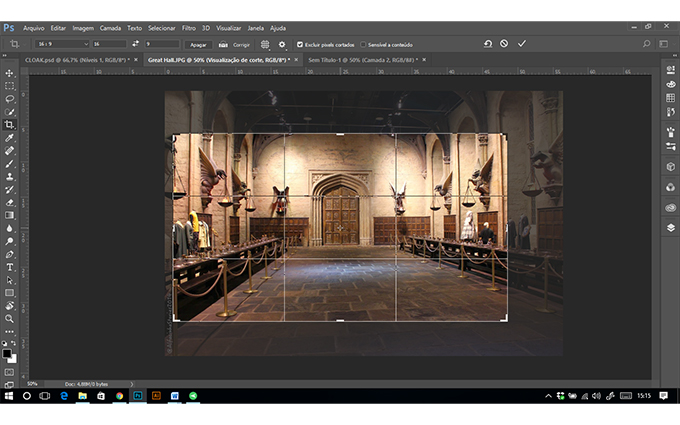
Task: Open the Camada menu
Action: tap(110, 28)
